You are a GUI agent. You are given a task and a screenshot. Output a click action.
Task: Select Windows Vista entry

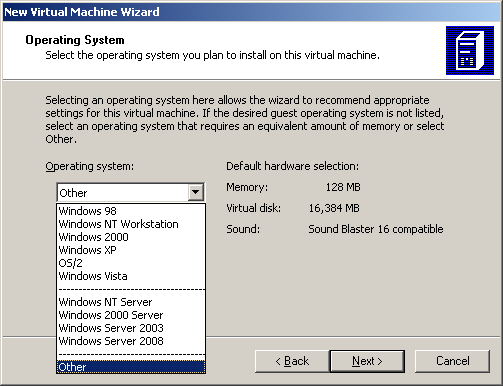131,276
